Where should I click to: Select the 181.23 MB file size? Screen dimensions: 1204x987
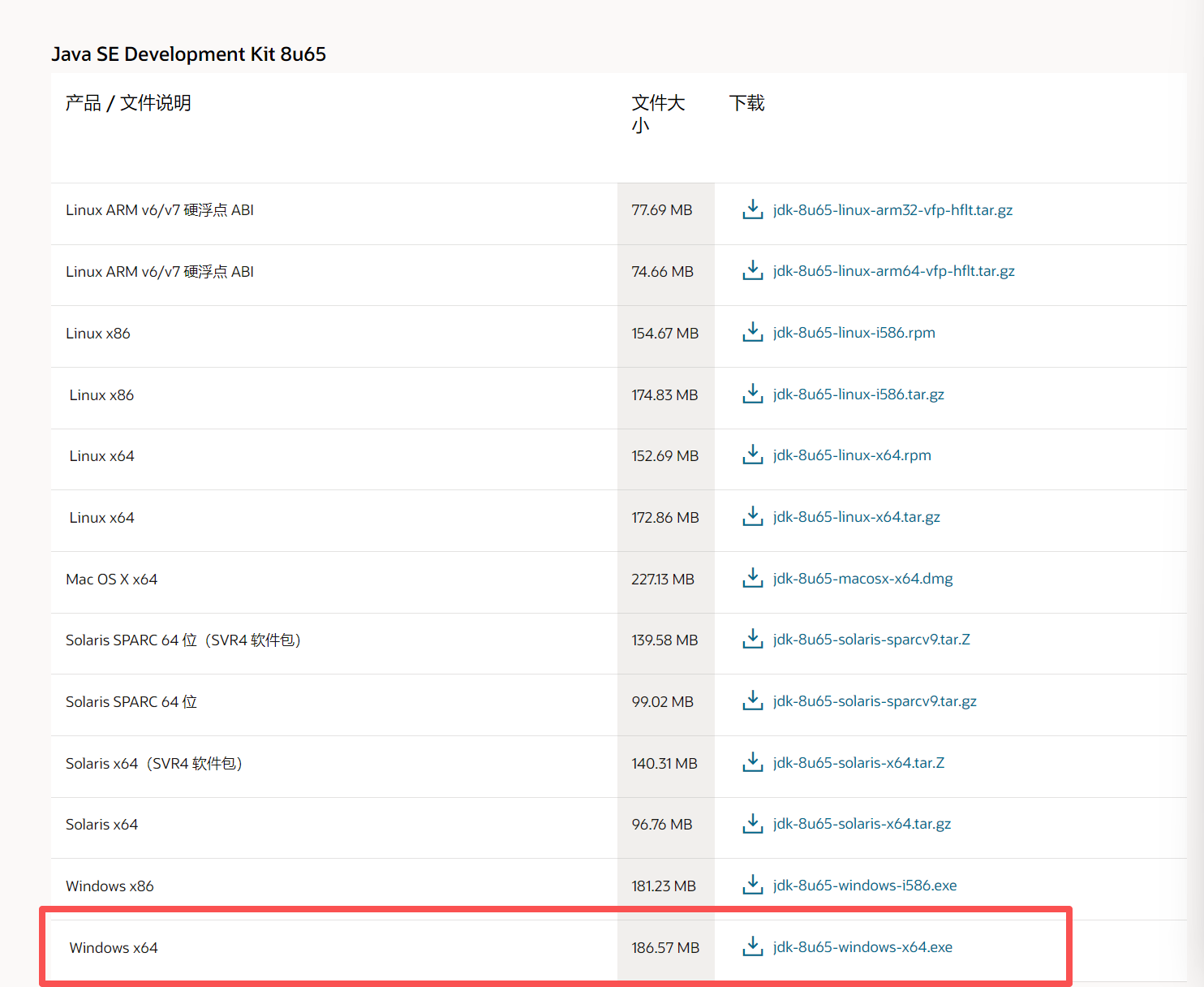pyautogui.click(x=664, y=886)
